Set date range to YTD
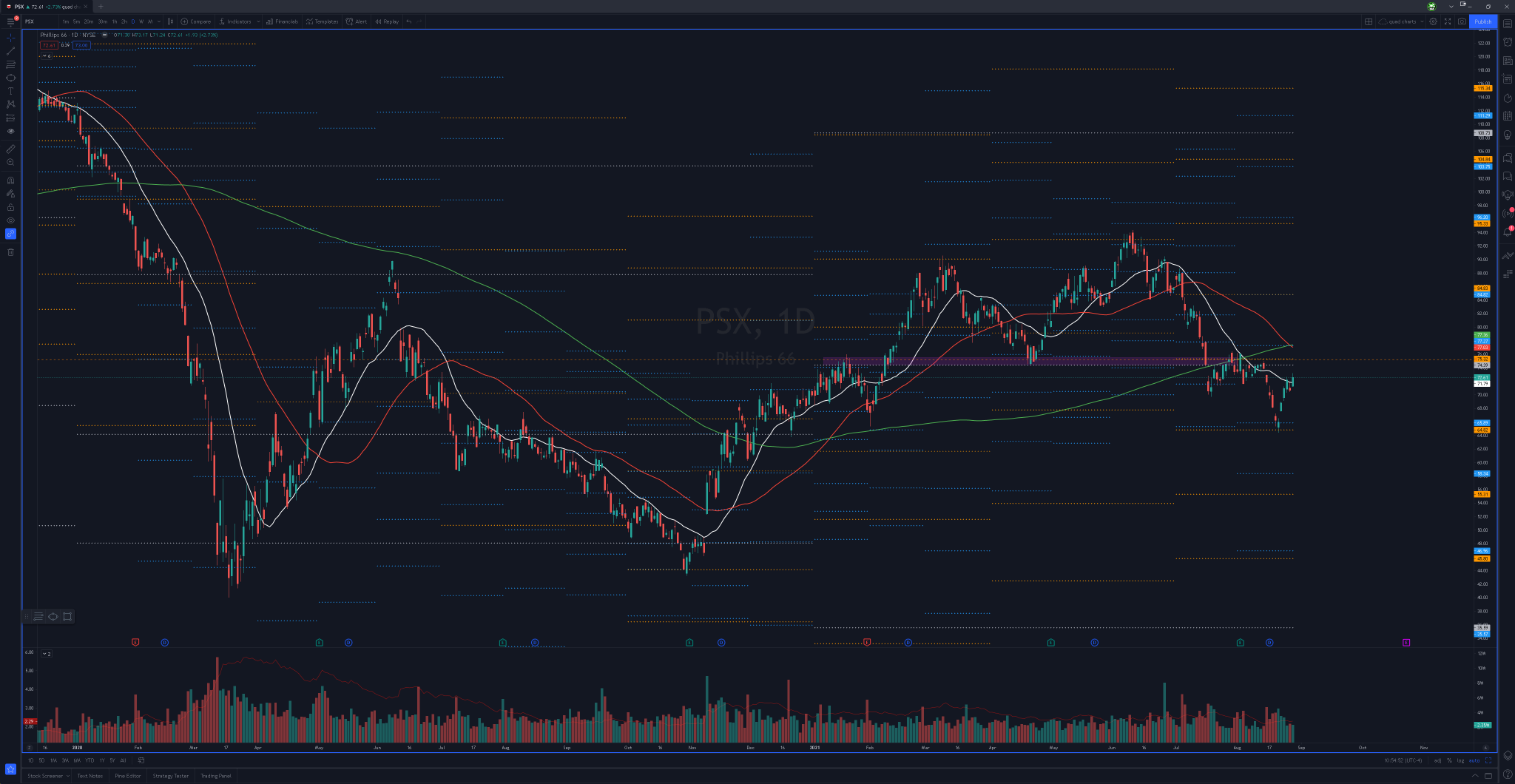Screen dimensions: 1515x784 click(90, 760)
